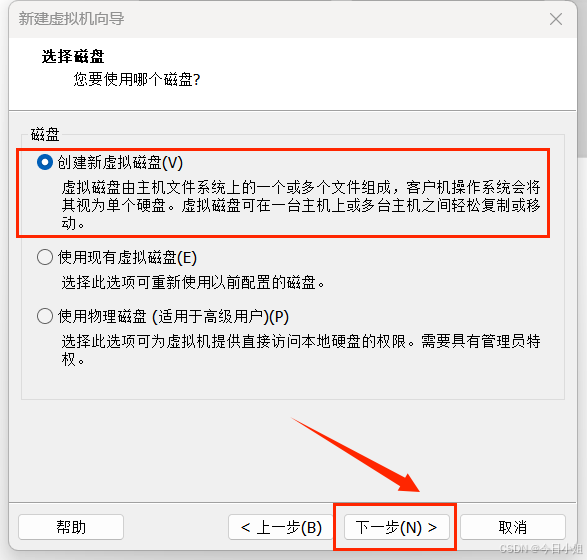Open help with the 帮助 button
The height and width of the screenshot is (560, 587).
pyautogui.click(x=71, y=527)
